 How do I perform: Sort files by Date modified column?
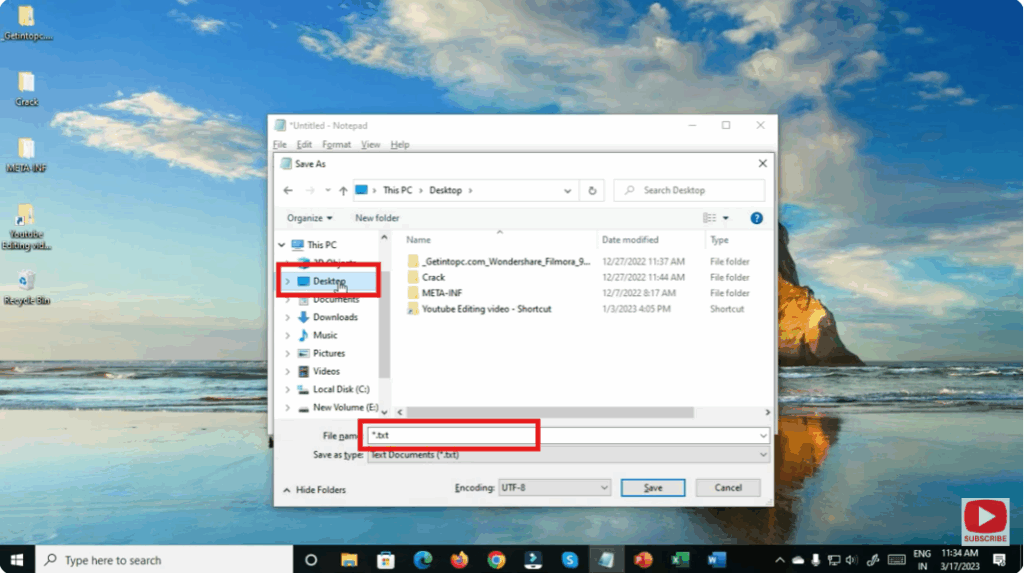pos(630,240)
